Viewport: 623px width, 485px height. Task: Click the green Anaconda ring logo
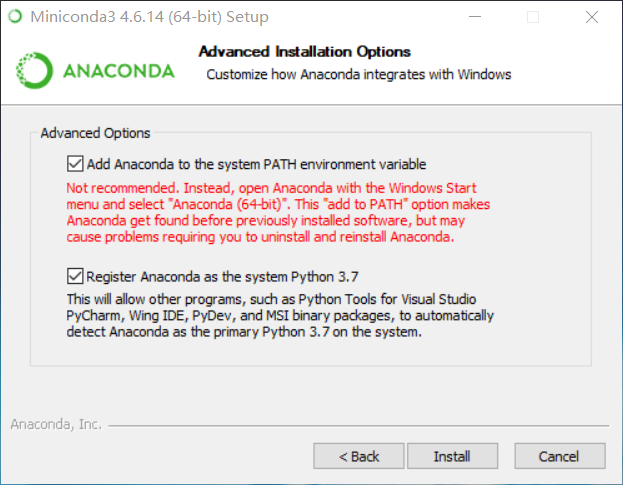[34, 70]
